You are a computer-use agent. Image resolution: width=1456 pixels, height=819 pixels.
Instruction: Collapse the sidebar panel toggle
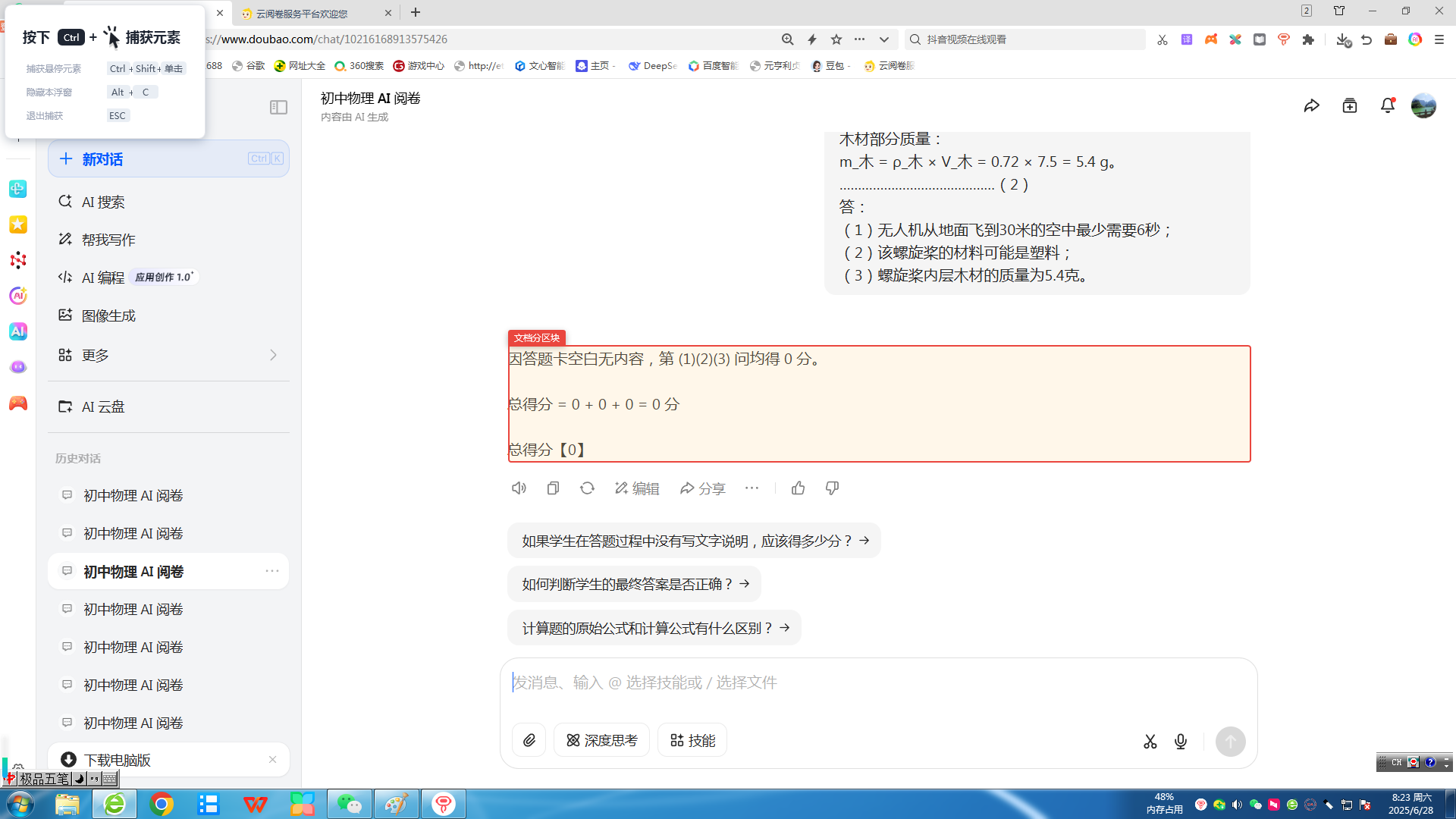pos(278,108)
